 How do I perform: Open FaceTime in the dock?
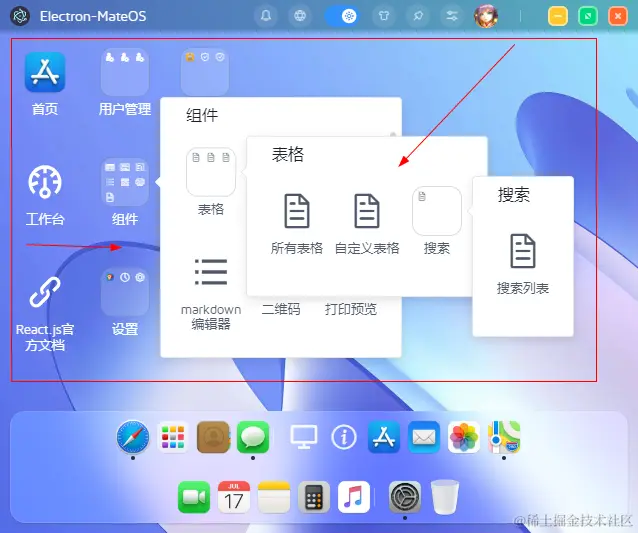coord(194,497)
